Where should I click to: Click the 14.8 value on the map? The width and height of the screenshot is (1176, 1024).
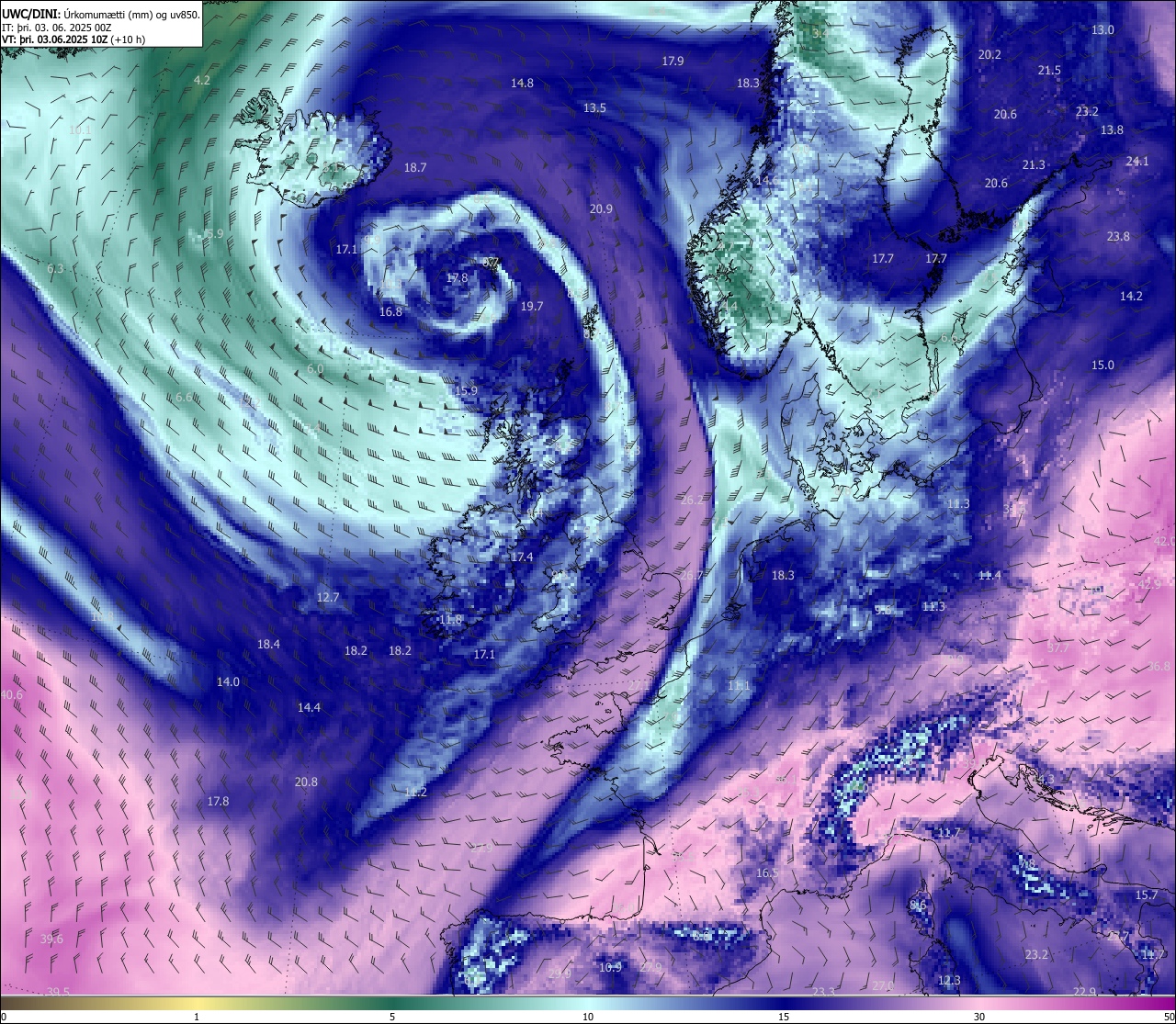click(x=522, y=84)
